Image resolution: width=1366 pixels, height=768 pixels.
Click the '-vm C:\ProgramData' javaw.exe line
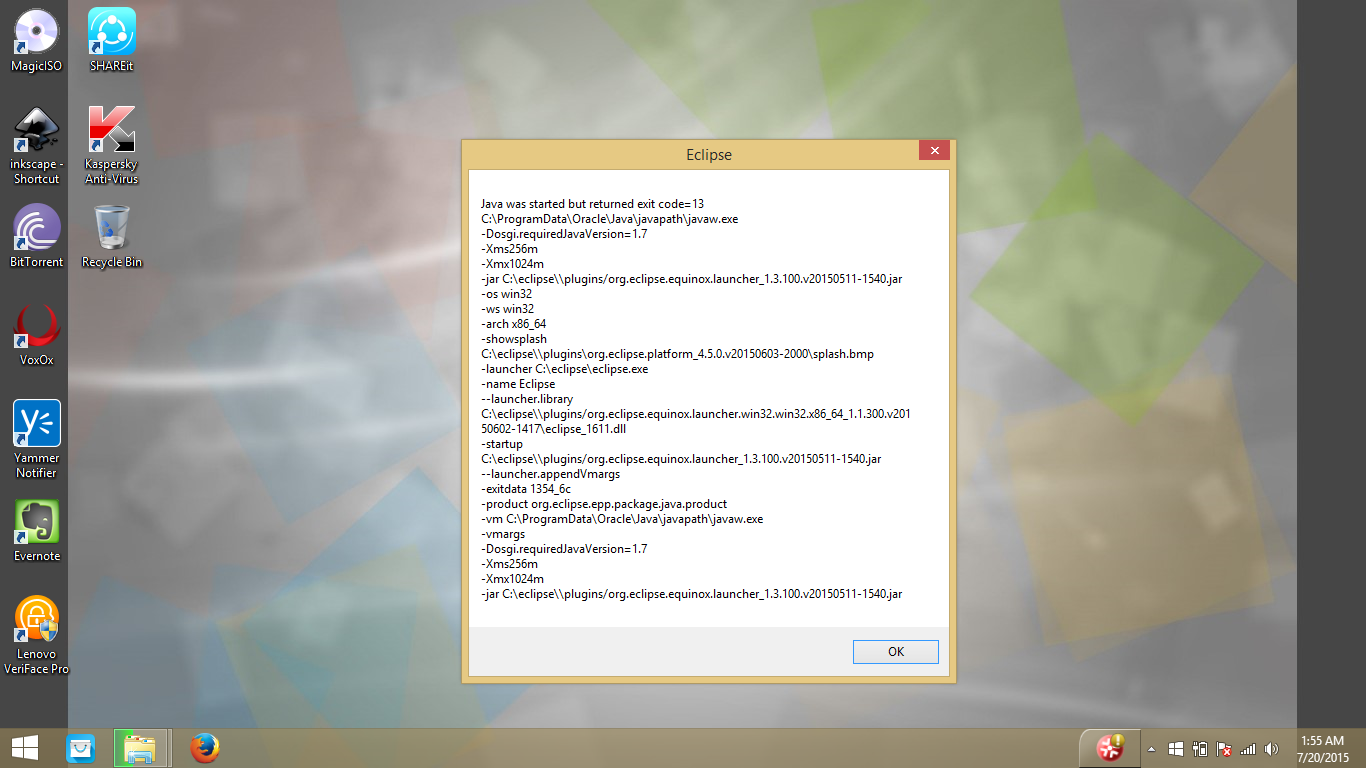click(x=622, y=519)
